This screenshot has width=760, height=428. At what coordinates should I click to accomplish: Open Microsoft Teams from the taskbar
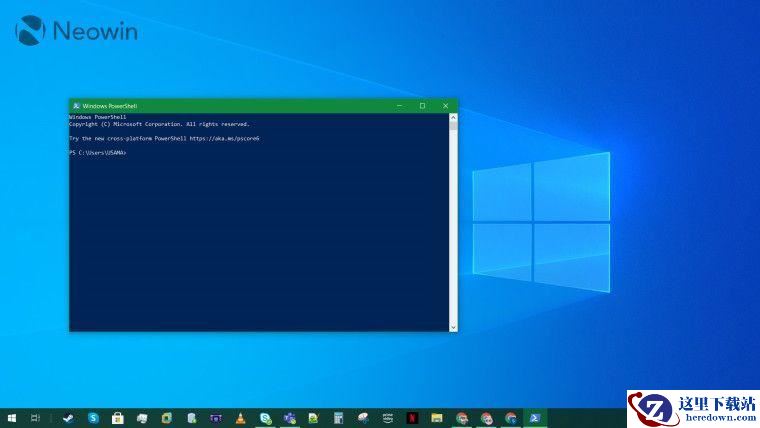(289, 418)
